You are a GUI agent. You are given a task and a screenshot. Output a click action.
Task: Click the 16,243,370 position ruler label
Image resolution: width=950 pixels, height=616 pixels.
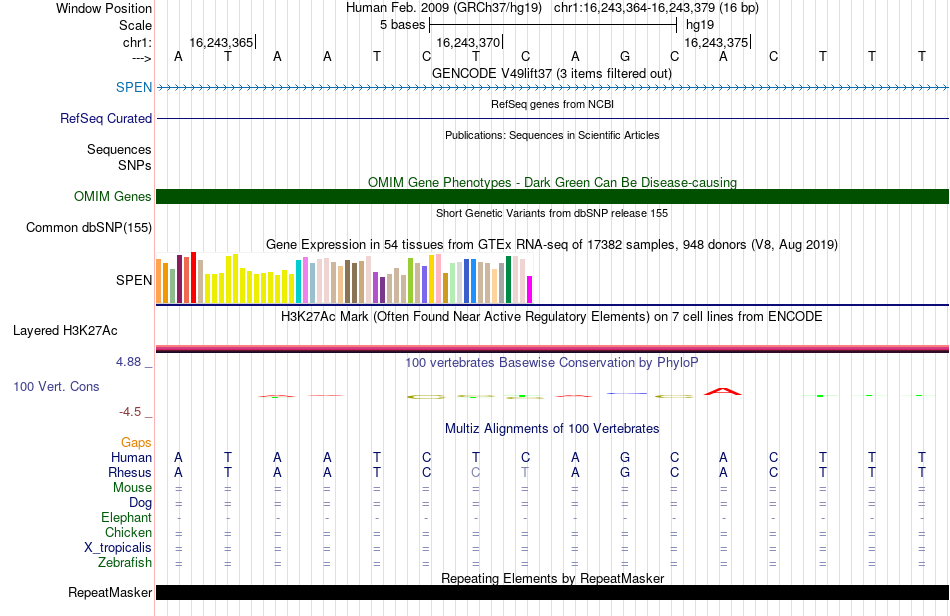coord(468,42)
